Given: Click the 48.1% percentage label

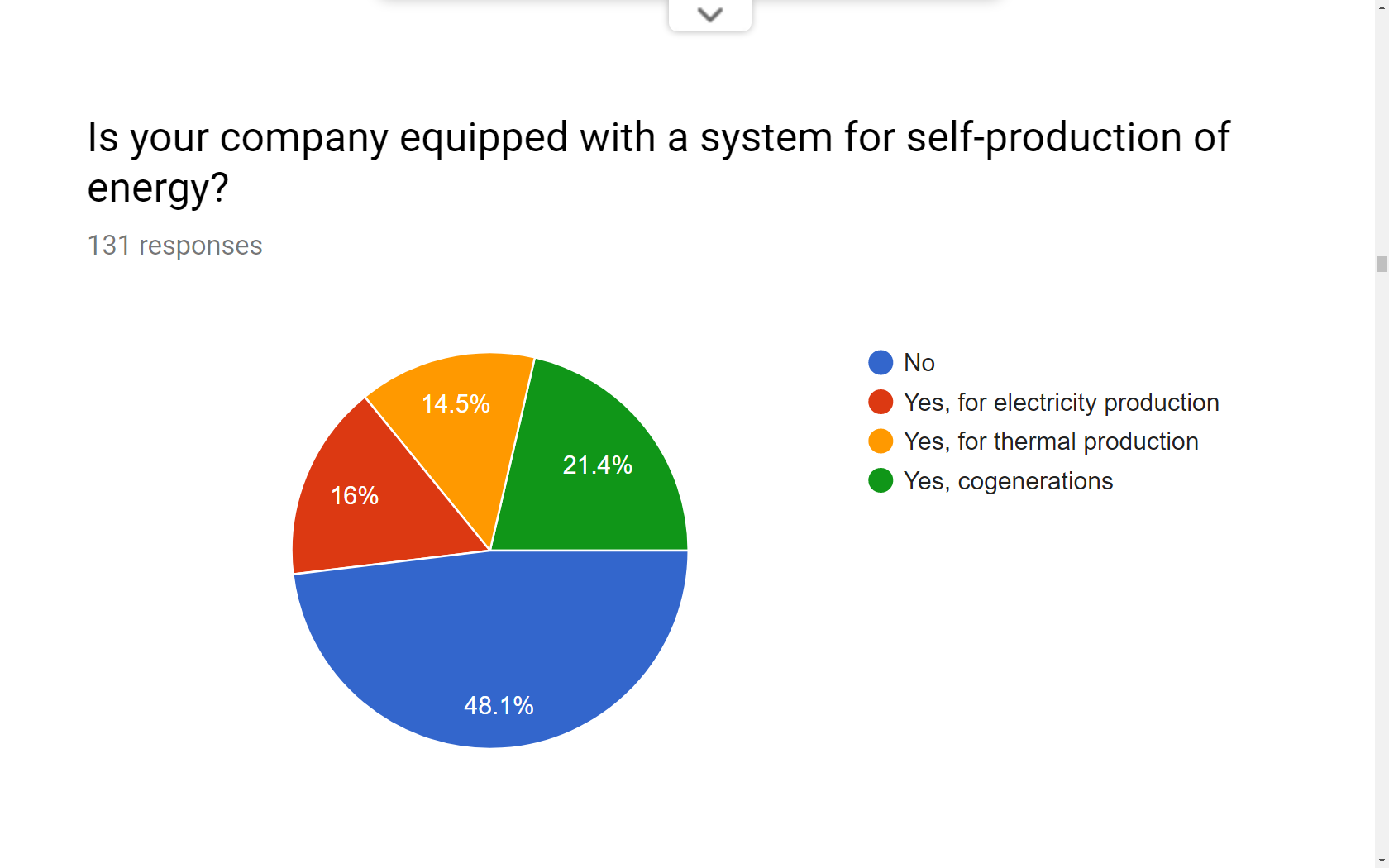Looking at the screenshot, I should (x=499, y=705).
